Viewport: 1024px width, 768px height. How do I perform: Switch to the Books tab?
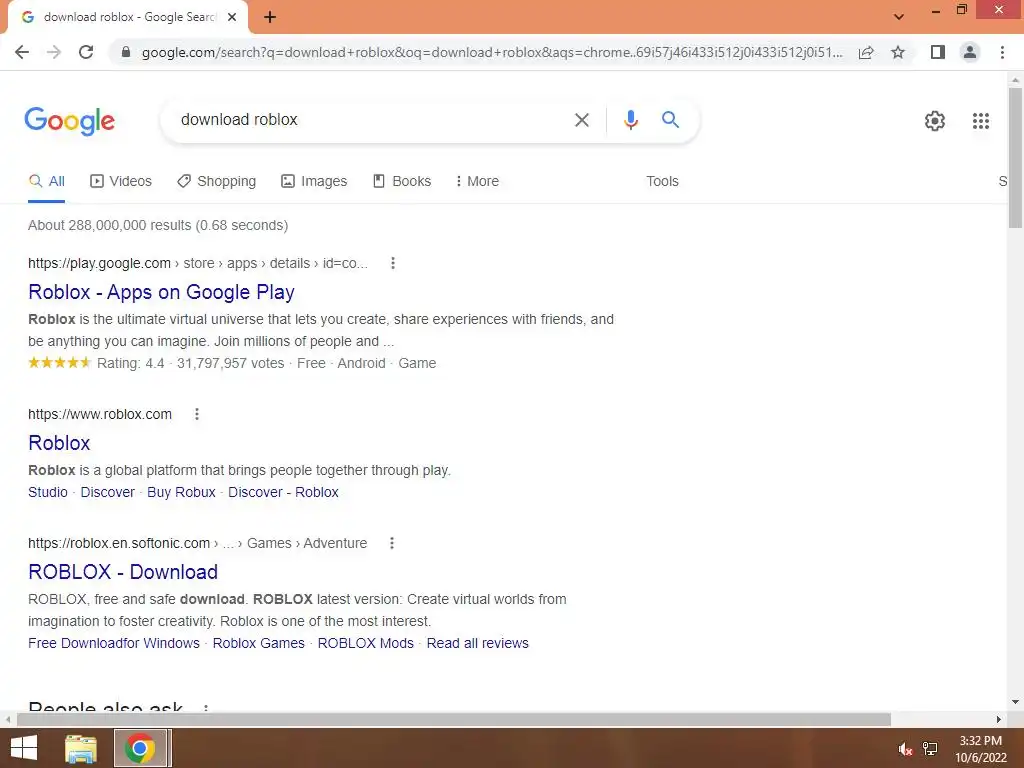[x=402, y=182]
